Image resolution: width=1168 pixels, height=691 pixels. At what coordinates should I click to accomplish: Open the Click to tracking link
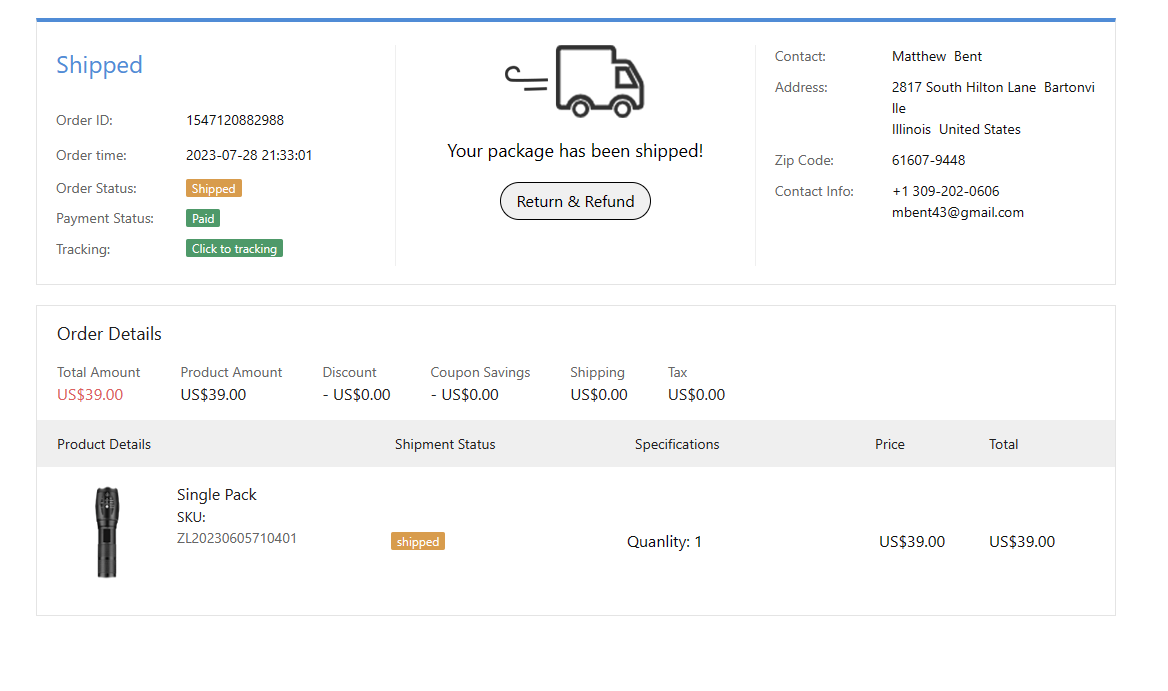(234, 249)
